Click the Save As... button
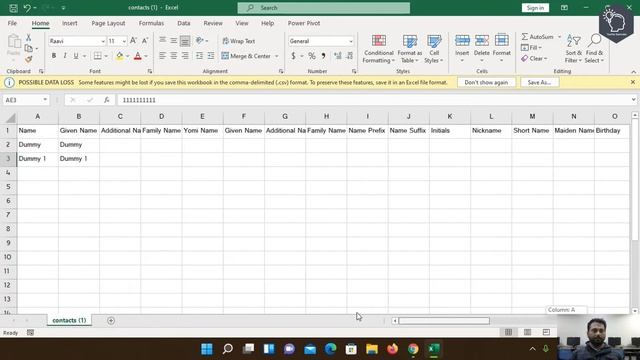The height and width of the screenshot is (360, 640). (539, 82)
